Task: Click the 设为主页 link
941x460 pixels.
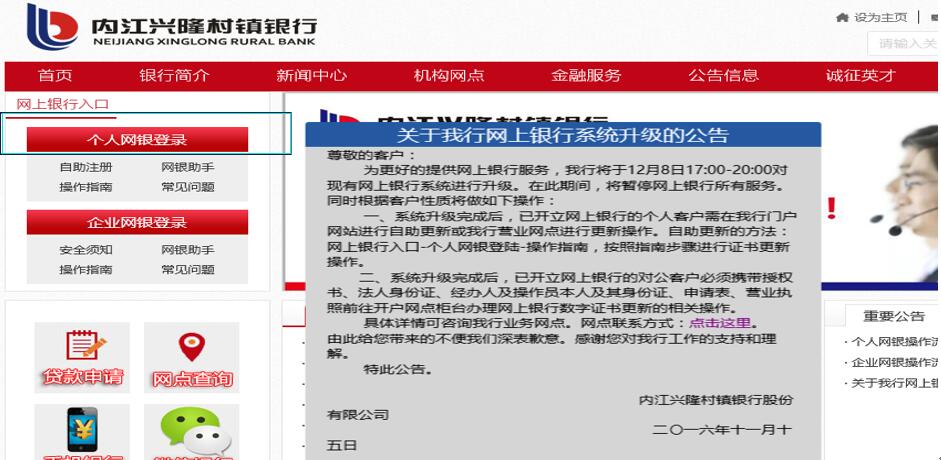Action: click(x=880, y=17)
